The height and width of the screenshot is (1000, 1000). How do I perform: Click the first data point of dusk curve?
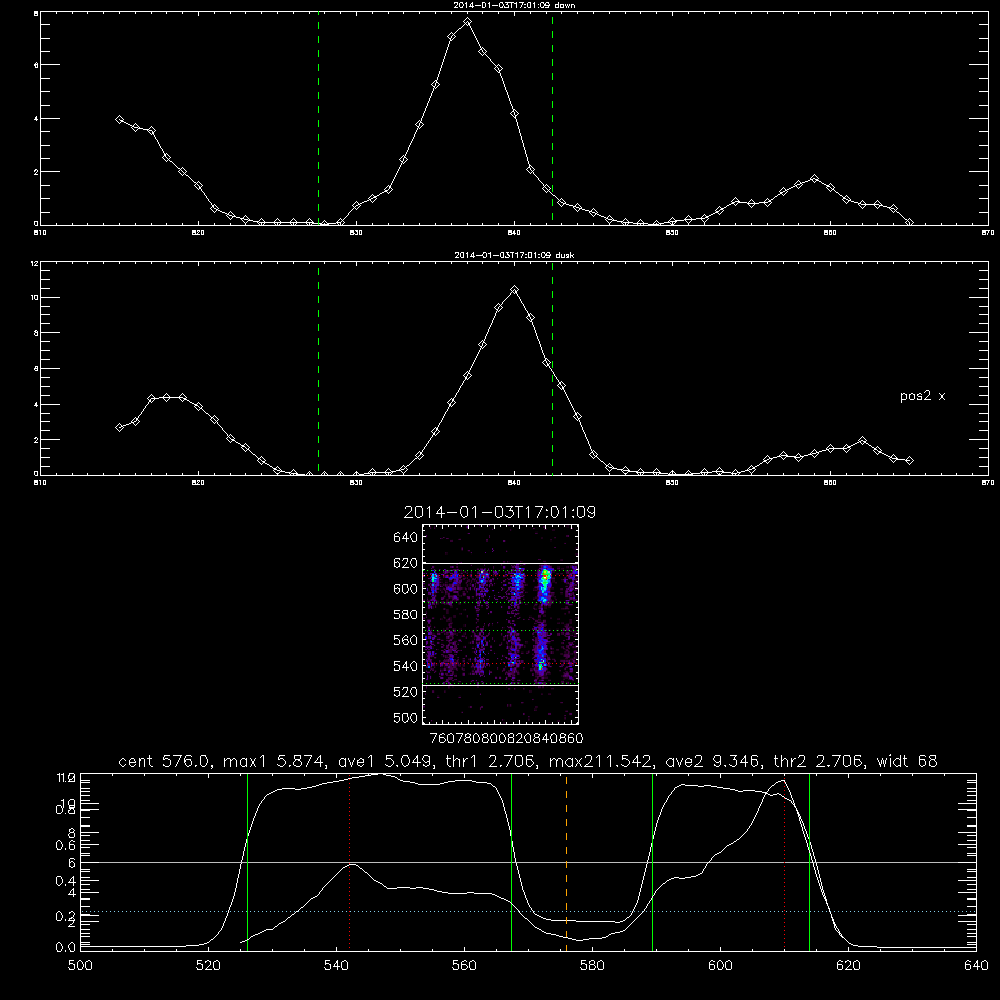tap(119, 427)
